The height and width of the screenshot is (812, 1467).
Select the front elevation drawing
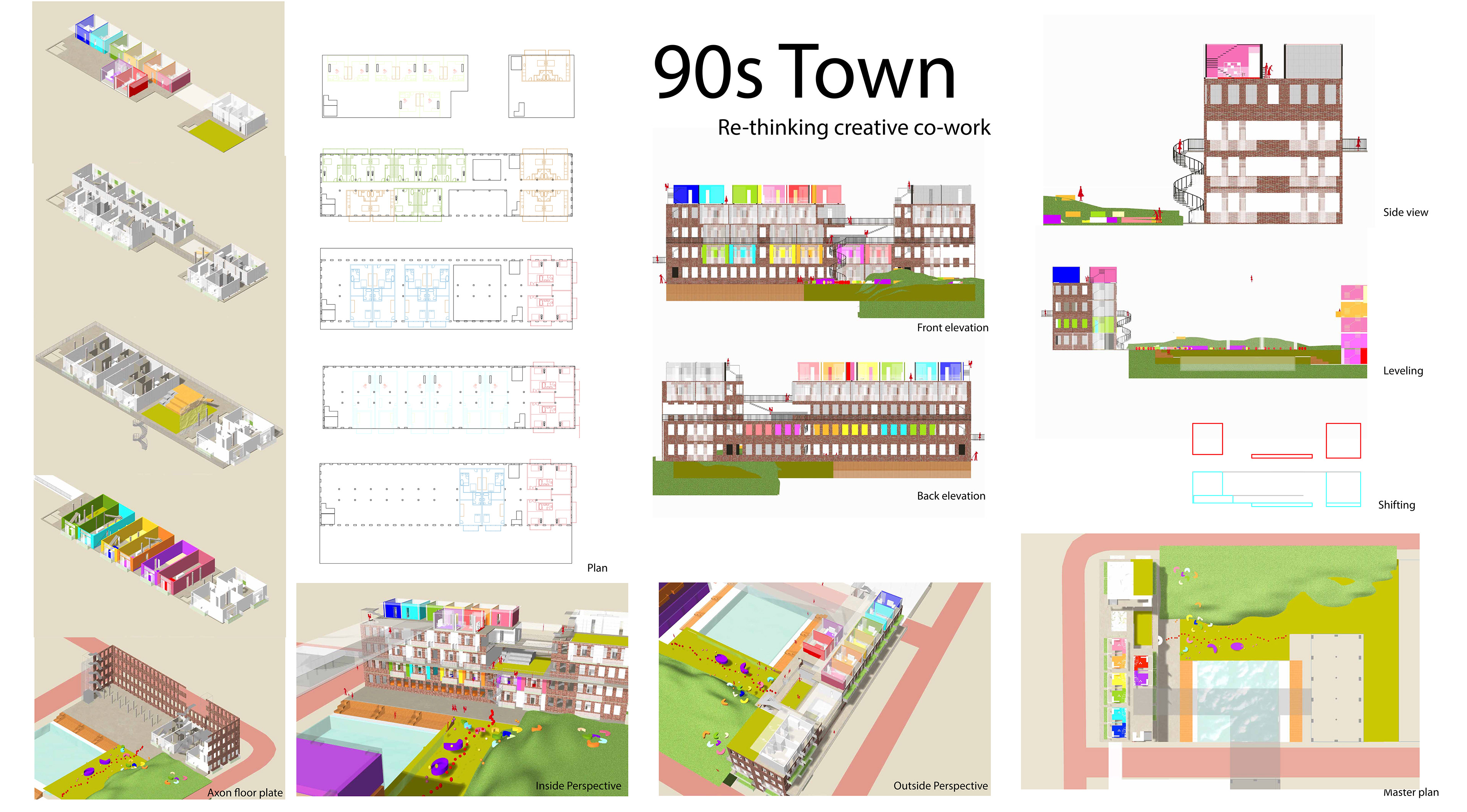pos(818,249)
